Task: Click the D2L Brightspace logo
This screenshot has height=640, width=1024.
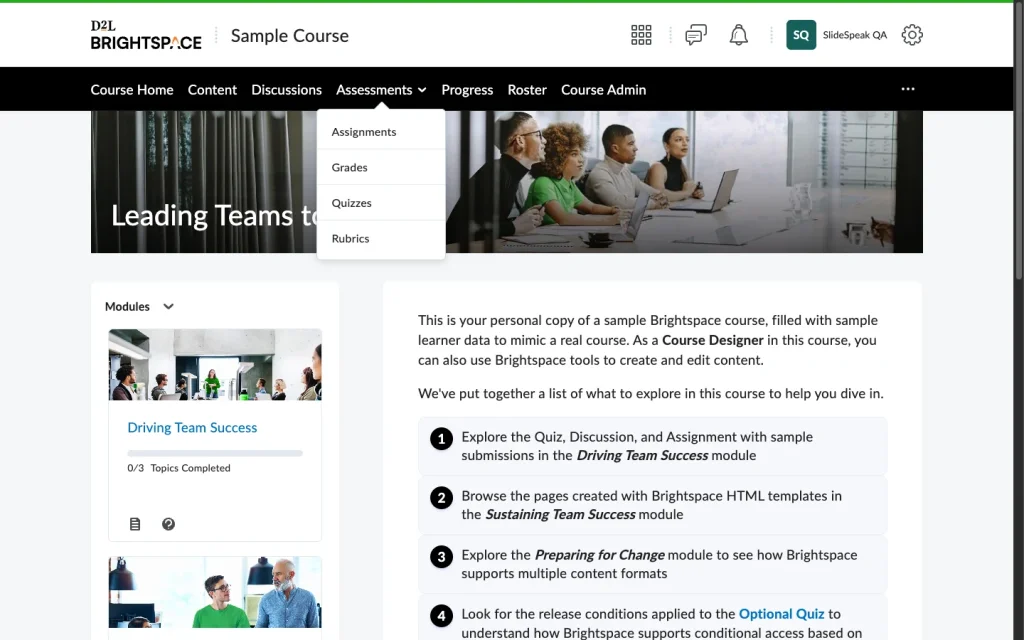Action: [x=146, y=35]
